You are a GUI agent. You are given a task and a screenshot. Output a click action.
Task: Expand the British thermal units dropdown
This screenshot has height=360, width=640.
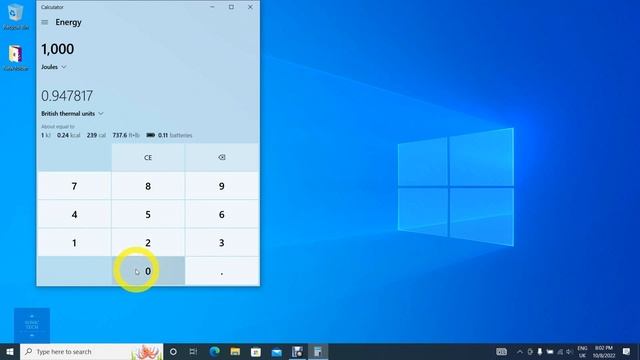[x=72, y=113]
